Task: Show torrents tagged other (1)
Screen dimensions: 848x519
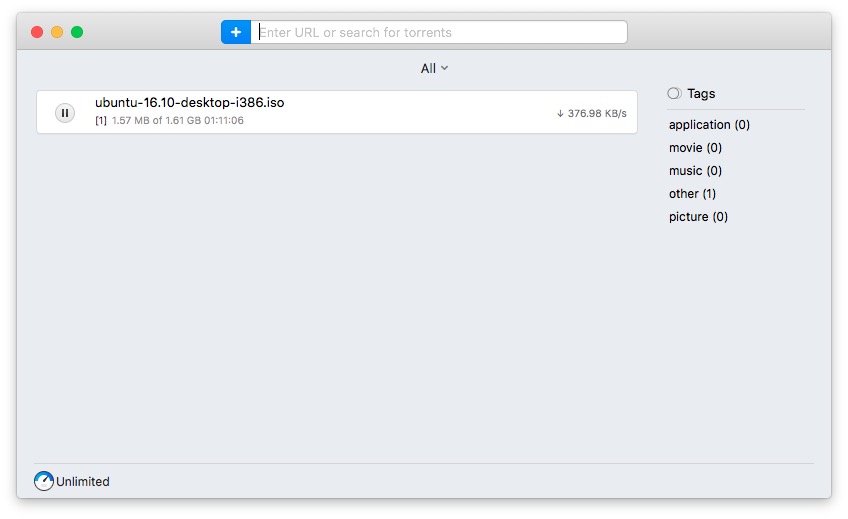Action: pyautogui.click(x=692, y=194)
